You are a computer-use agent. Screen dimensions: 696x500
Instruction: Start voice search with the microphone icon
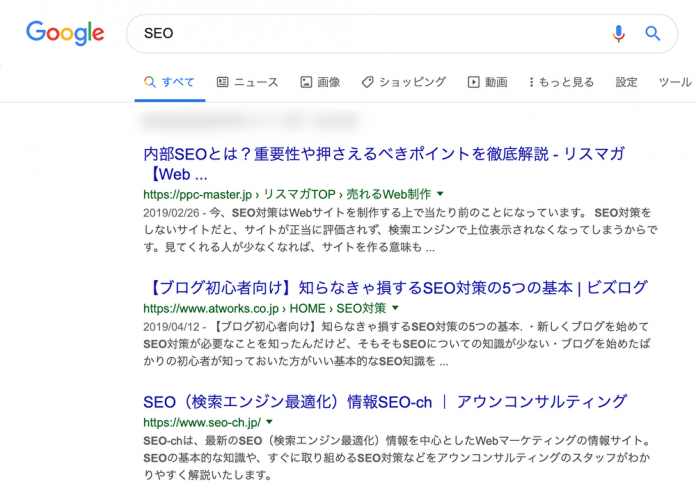[618, 33]
